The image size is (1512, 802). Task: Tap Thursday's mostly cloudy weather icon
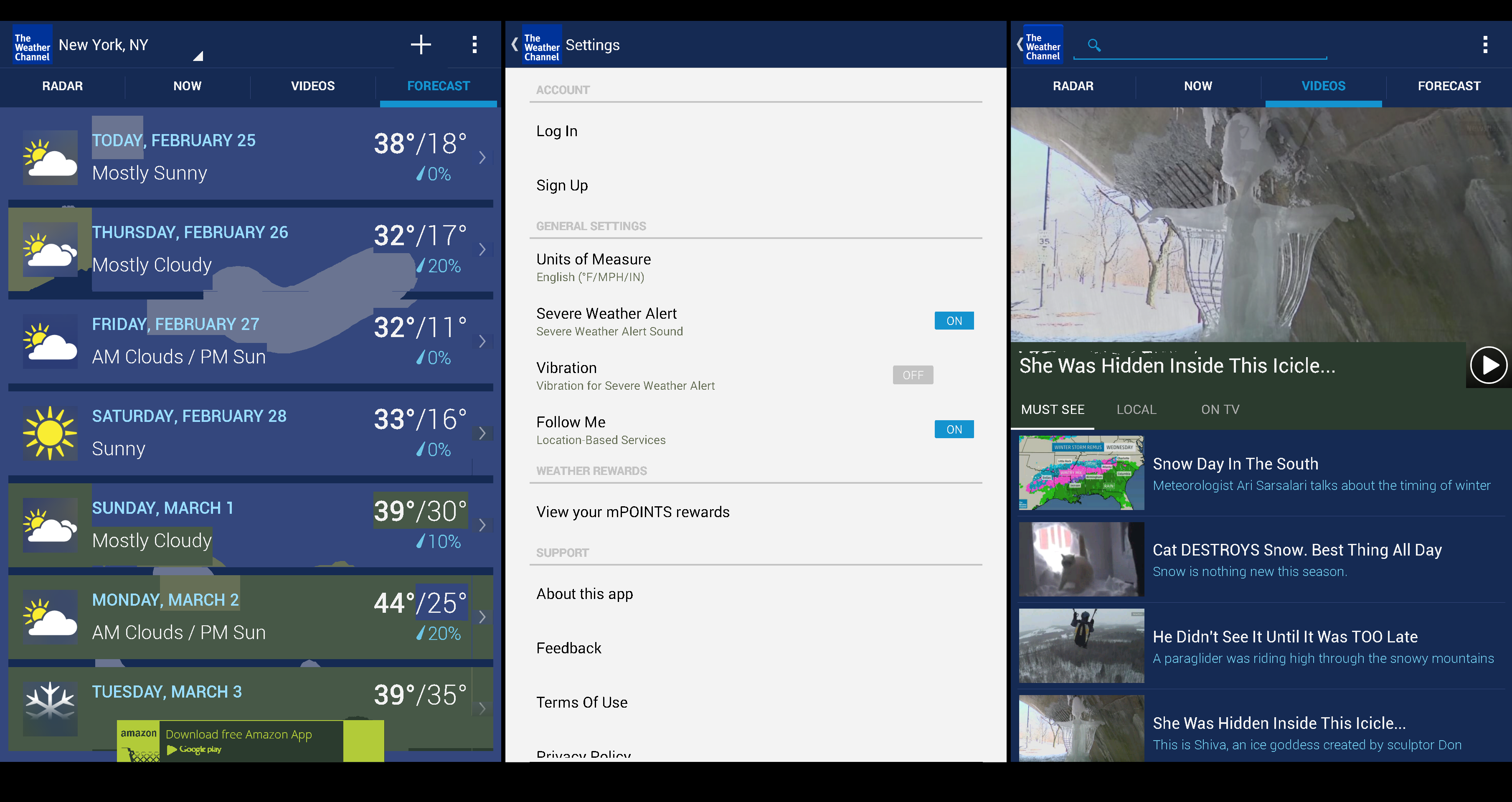point(51,249)
